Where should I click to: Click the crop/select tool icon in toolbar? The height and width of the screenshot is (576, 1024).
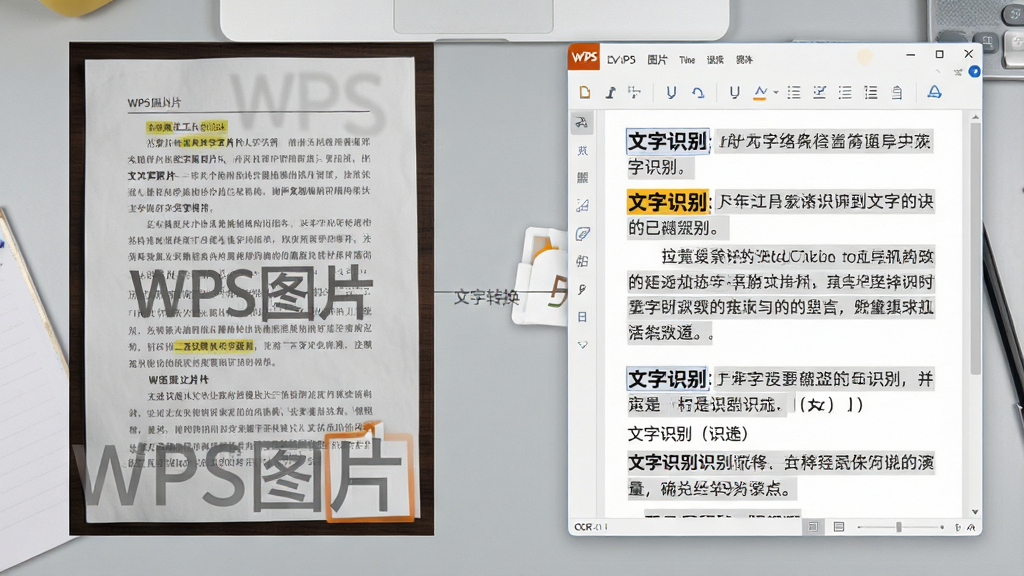pyautogui.click(x=634, y=93)
